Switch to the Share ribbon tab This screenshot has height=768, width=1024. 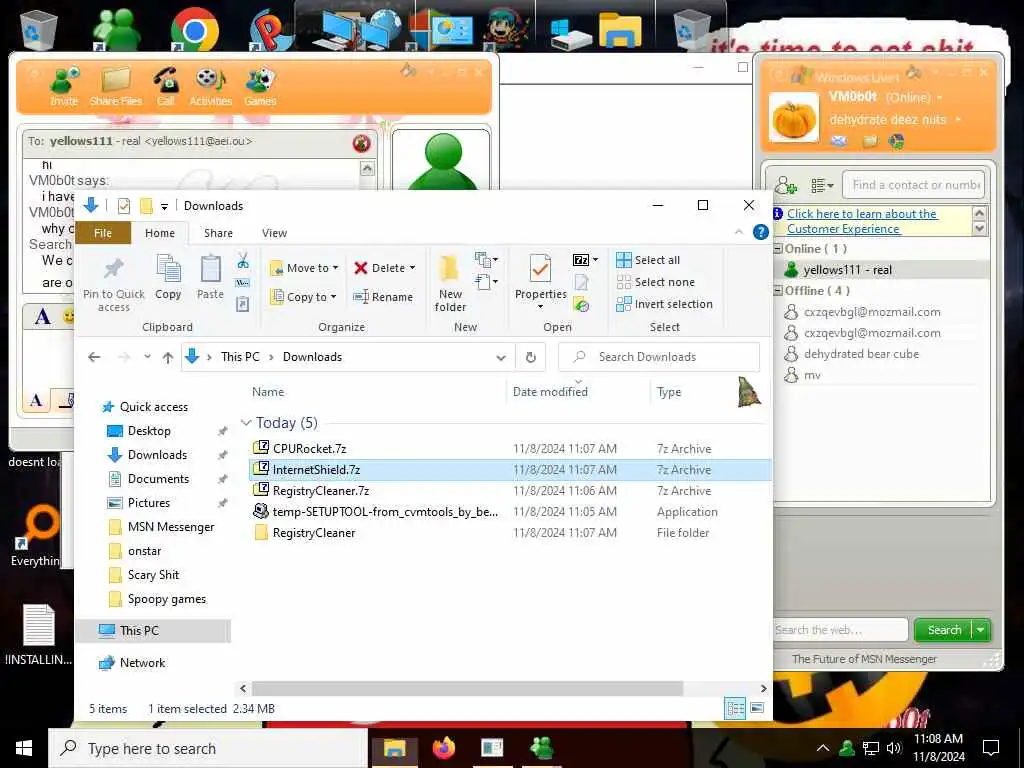coord(218,233)
